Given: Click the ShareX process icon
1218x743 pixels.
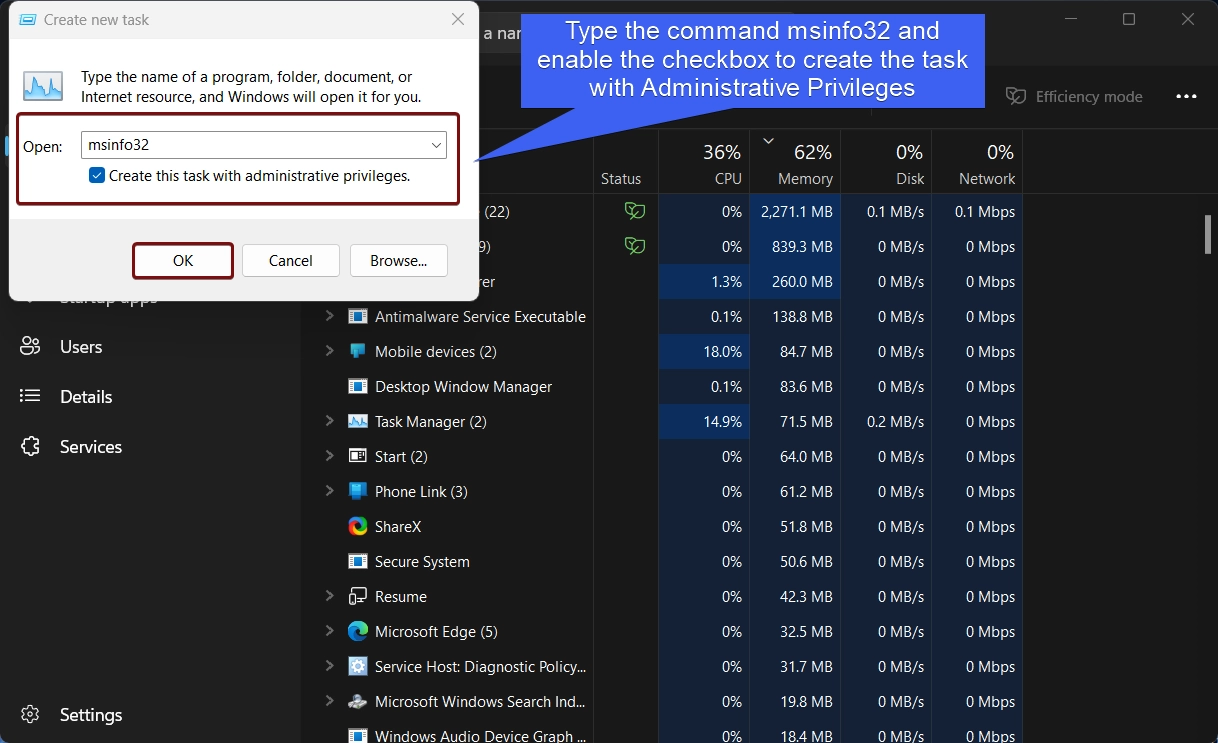Looking at the screenshot, I should (358, 526).
